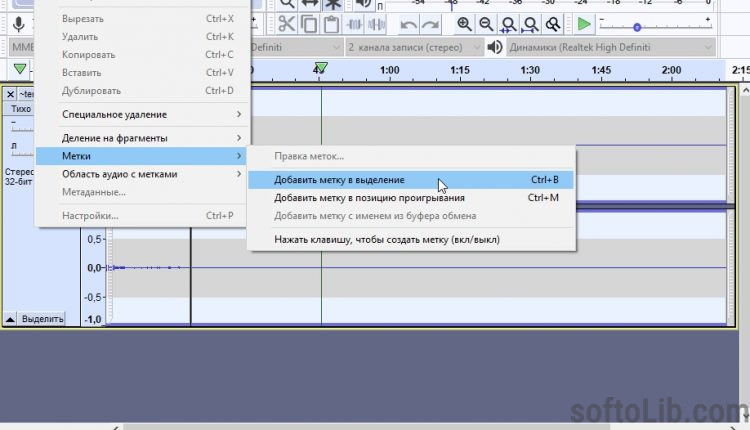Viewport: 750px width, 430px height.
Task: Click 2:00 on the timeline ruler
Action: tap(671, 70)
